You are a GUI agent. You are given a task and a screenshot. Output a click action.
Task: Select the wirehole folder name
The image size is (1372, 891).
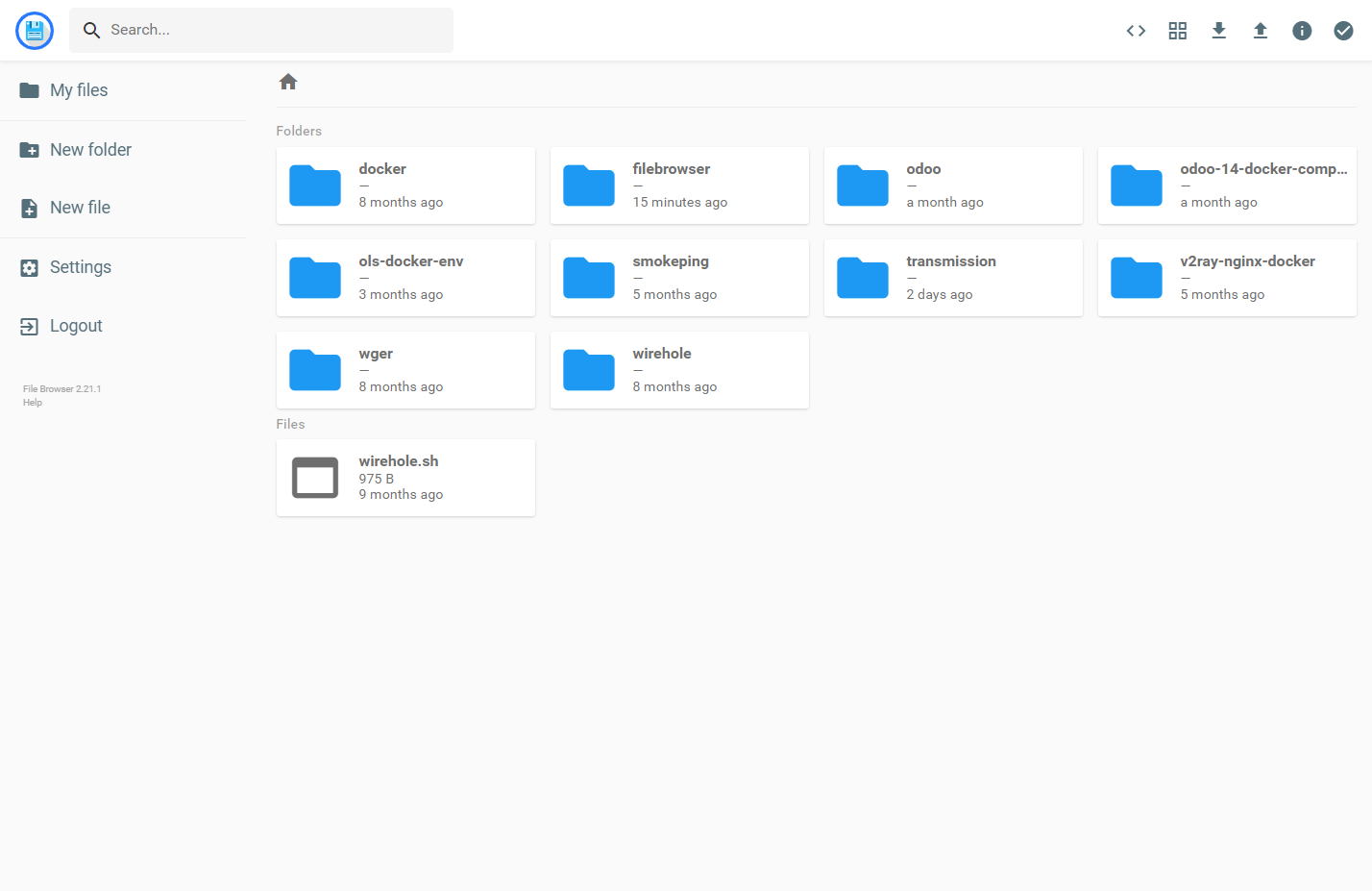coord(662,354)
